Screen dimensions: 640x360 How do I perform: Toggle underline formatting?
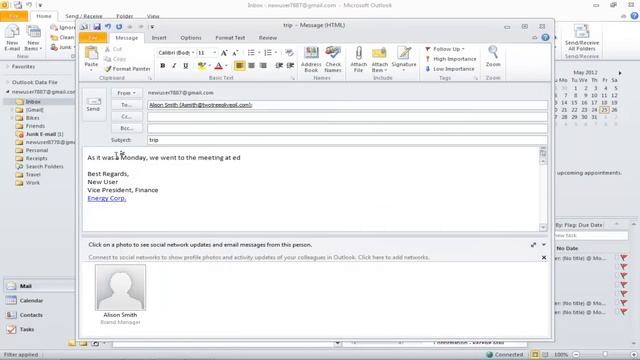tap(186, 66)
